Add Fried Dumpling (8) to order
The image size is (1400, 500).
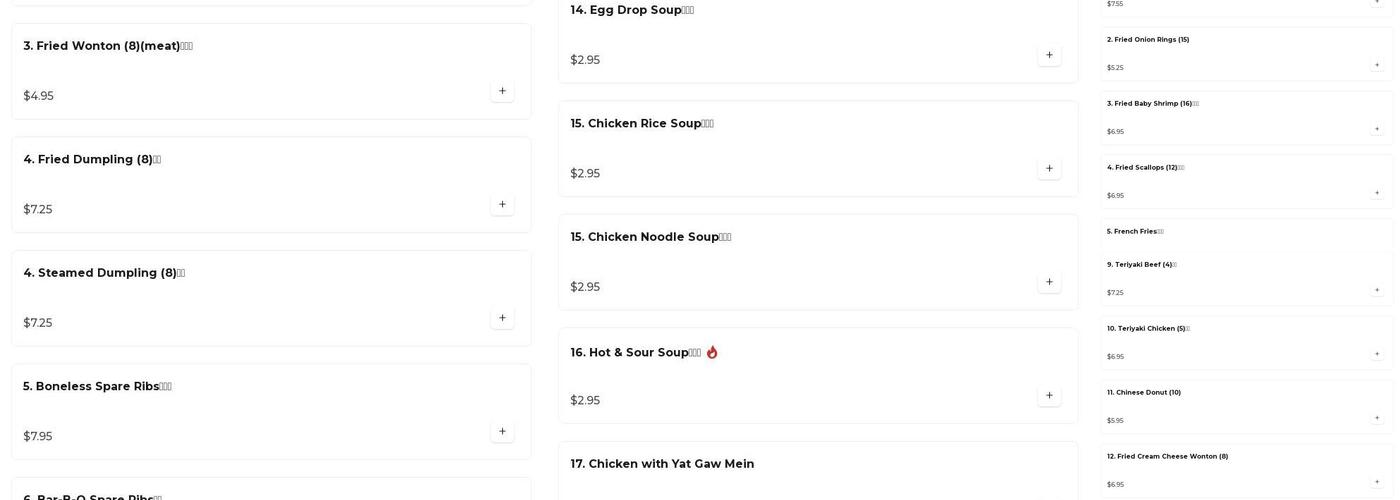point(502,205)
